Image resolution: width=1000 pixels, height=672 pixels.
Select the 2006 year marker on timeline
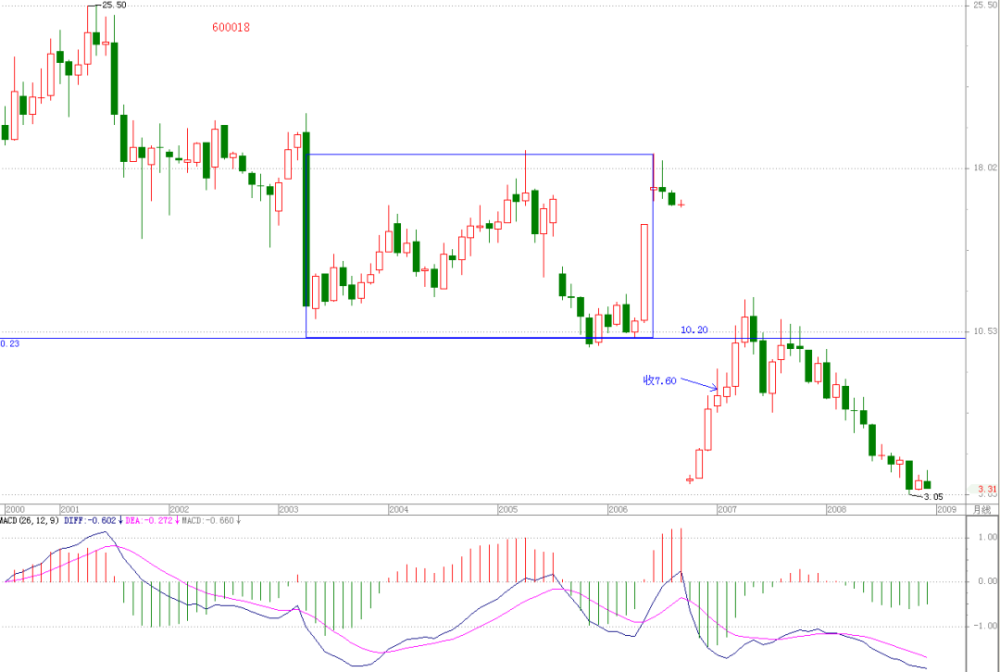(618, 509)
